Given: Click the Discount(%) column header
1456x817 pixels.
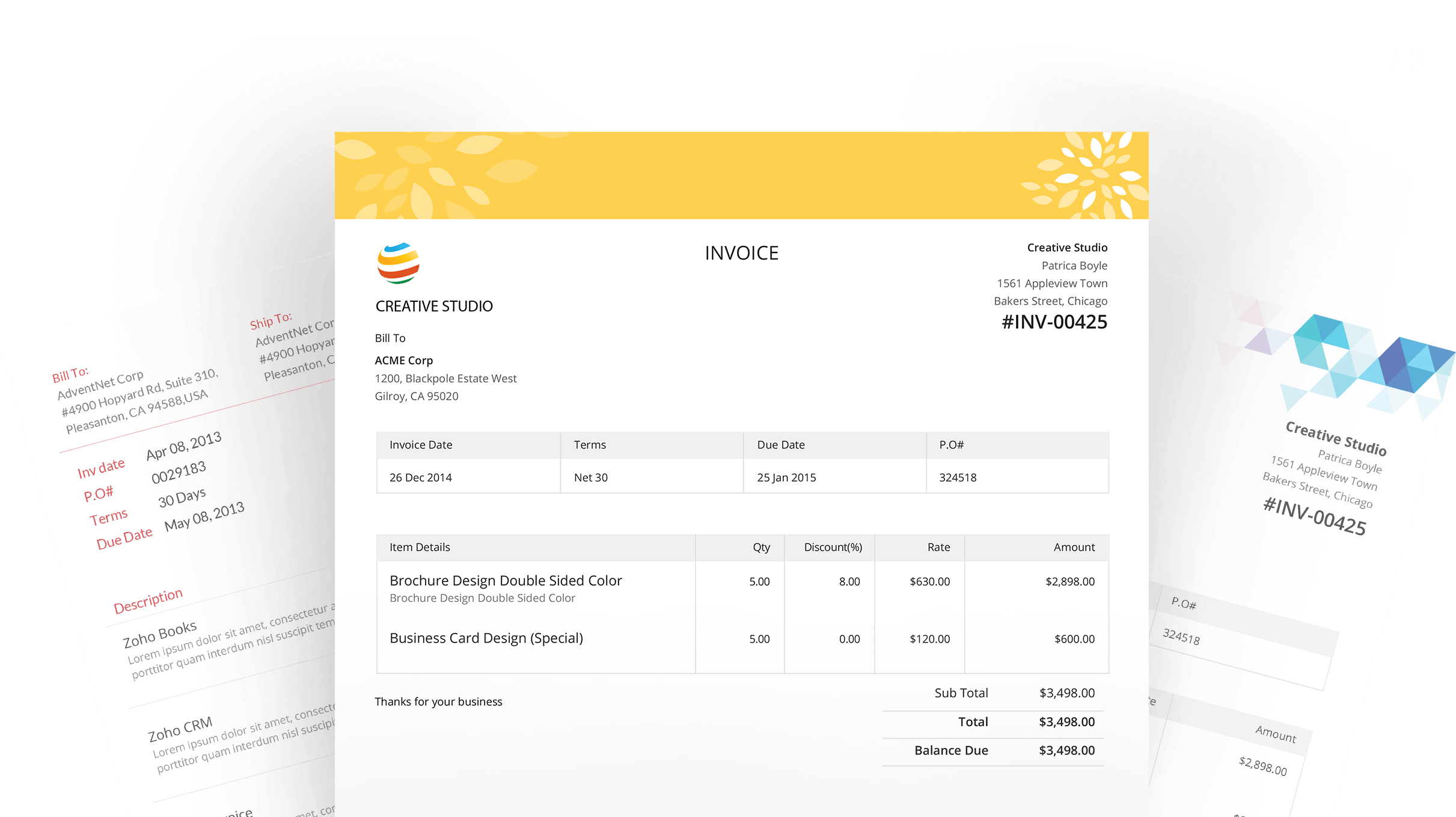Looking at the screenshot, I should point(833,547).
